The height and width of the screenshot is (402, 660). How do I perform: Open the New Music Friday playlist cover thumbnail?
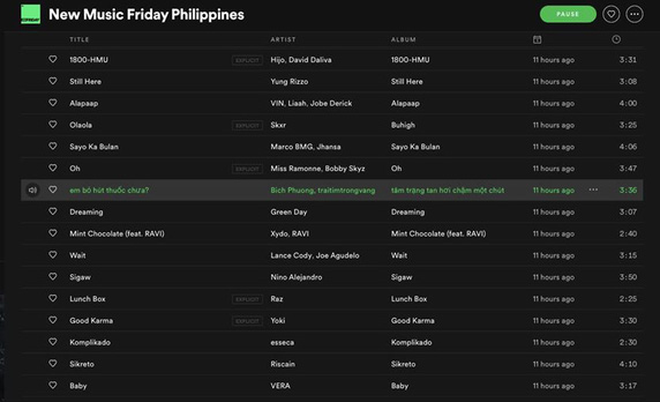pos(31,14)
